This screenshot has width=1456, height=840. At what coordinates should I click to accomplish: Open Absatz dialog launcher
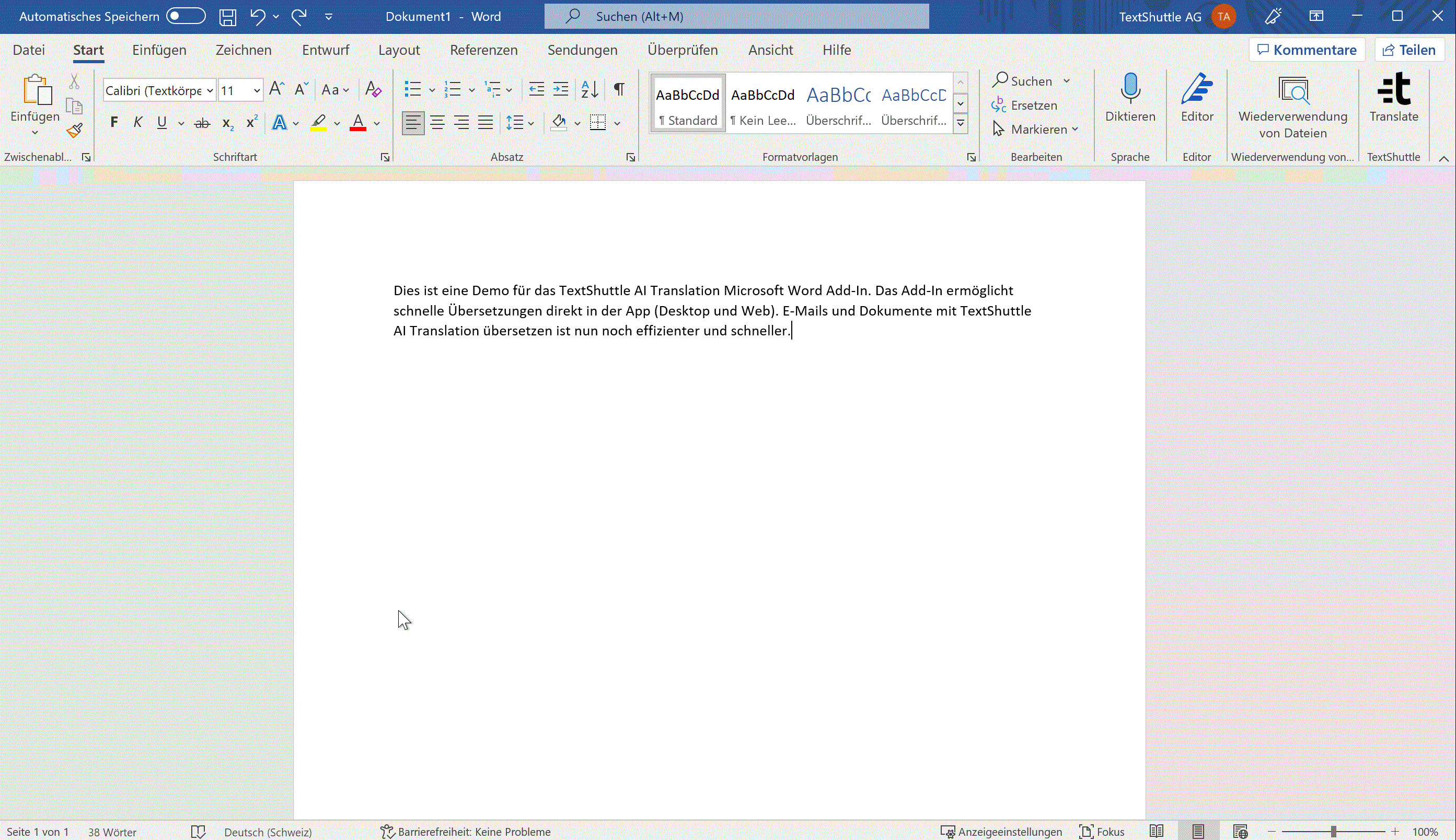coord(631,158)
